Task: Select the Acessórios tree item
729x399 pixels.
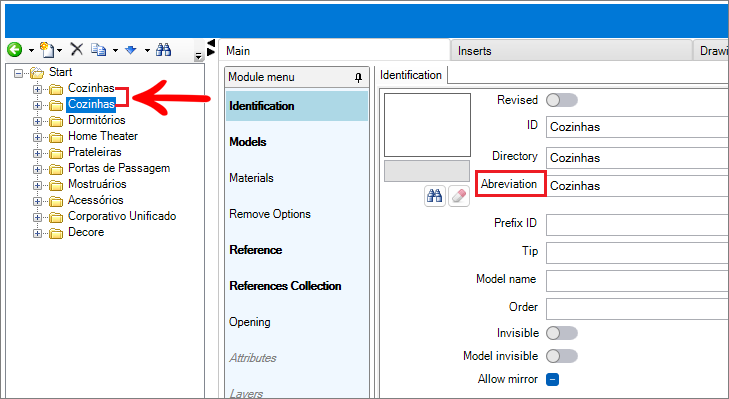Action: (x=96, y=200)
